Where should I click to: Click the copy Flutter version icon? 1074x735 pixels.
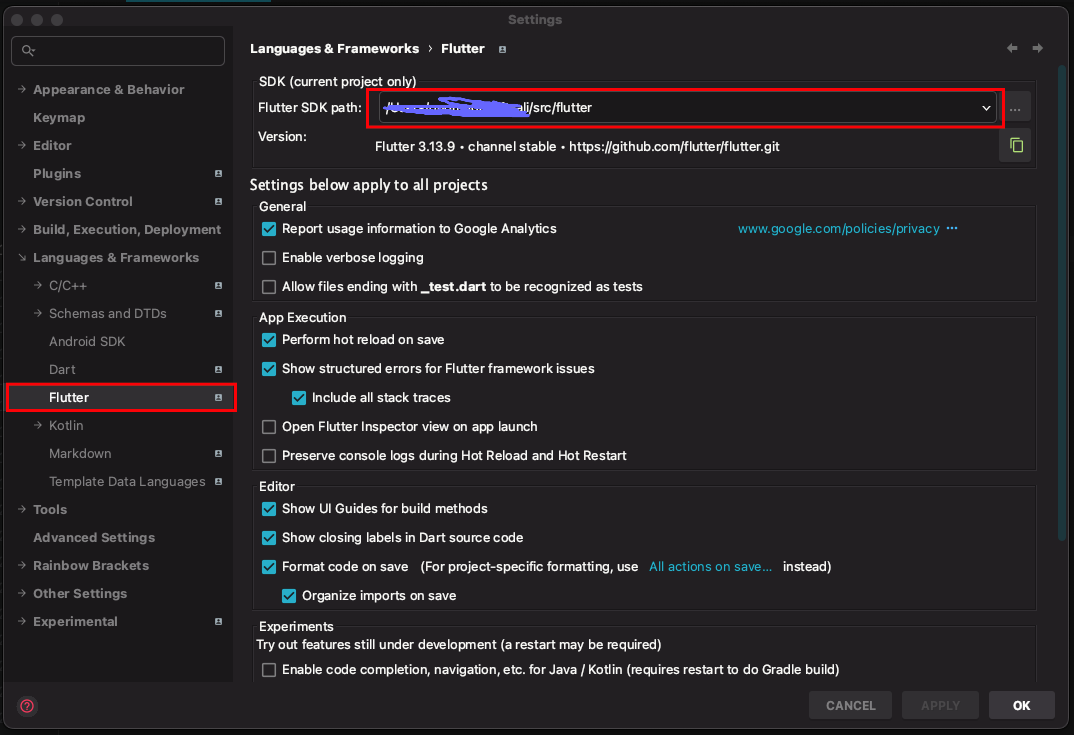click(1015, 145)
